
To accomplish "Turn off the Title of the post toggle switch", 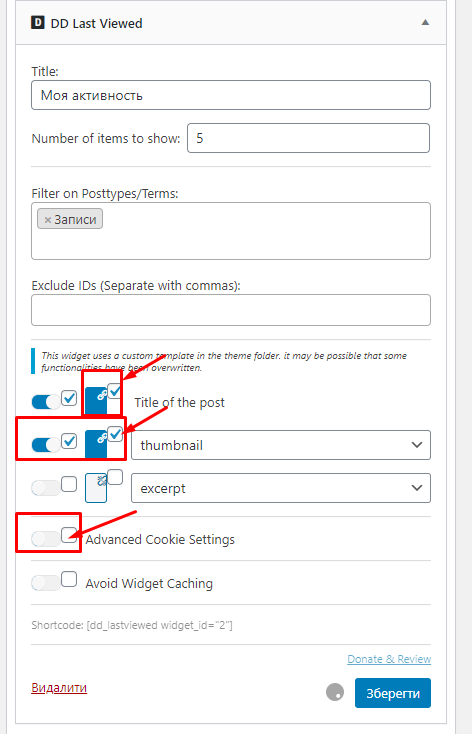I will tap(46, 402).
